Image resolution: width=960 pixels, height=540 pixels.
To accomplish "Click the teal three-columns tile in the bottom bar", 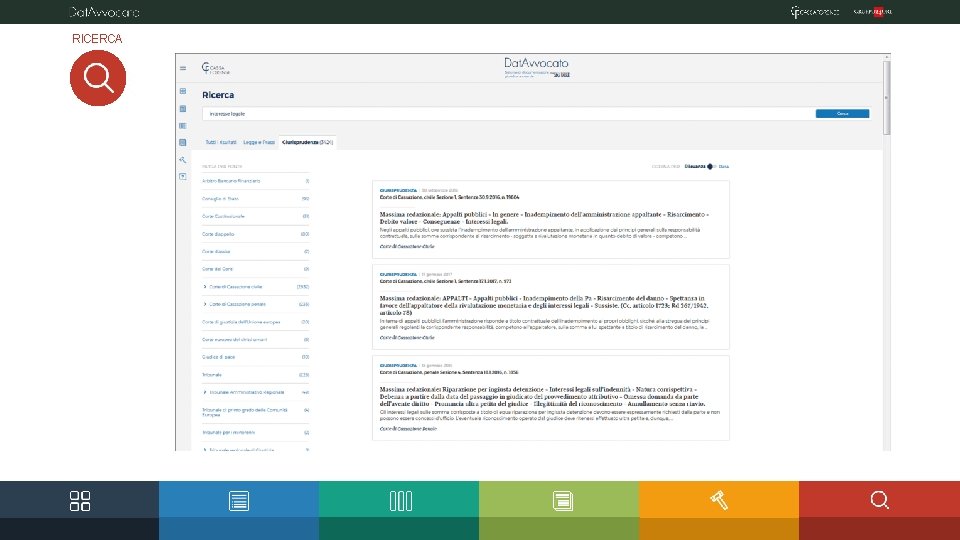I will click(399, 501).
